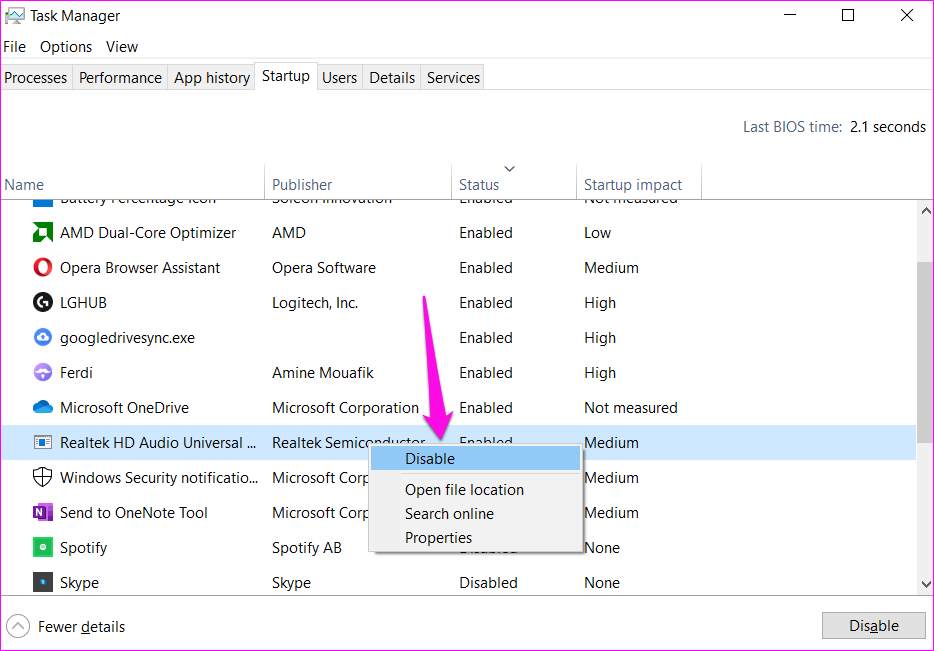
Task: Choose Disable in the context menu
Action: click(x=475, y=459)
